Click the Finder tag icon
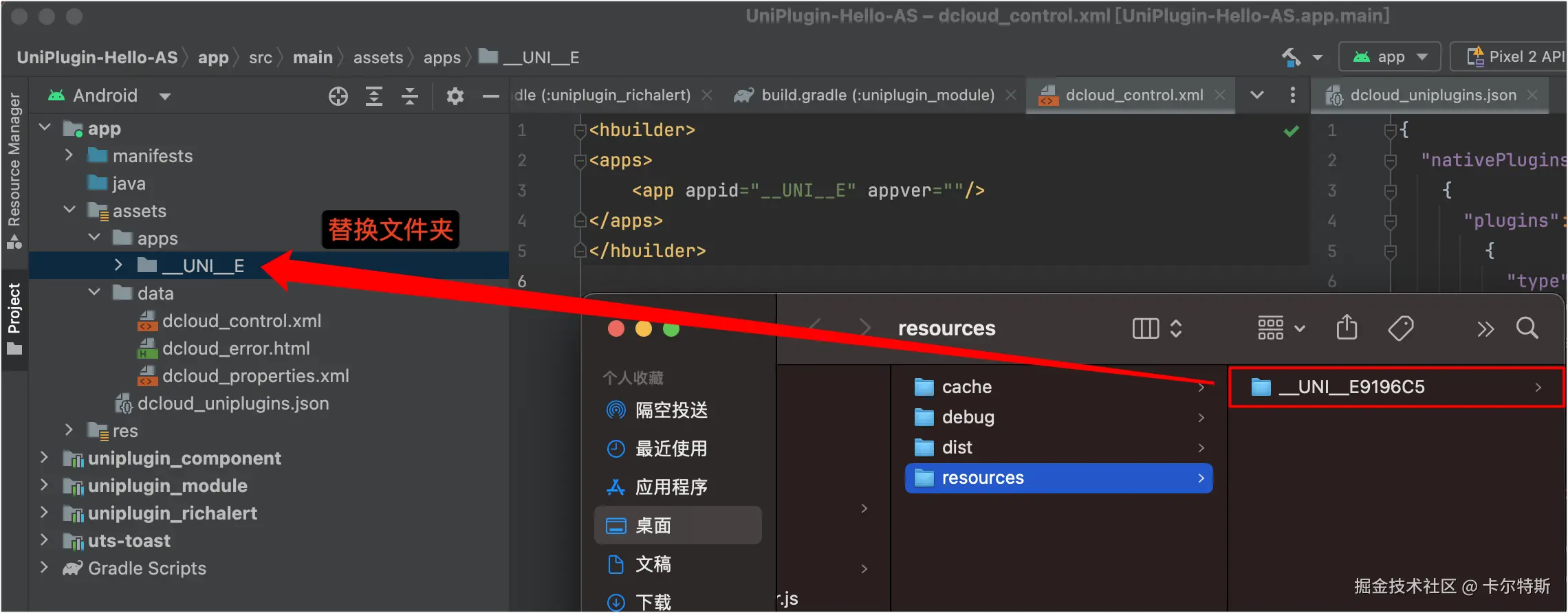Viewport: 1568px width, 613px height. 1401,328
